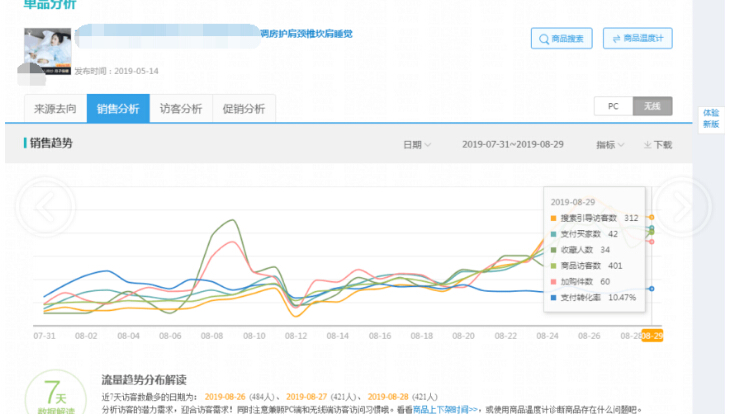Click the blue 支付转化率 legend swatch

click(x=553, y=297)
